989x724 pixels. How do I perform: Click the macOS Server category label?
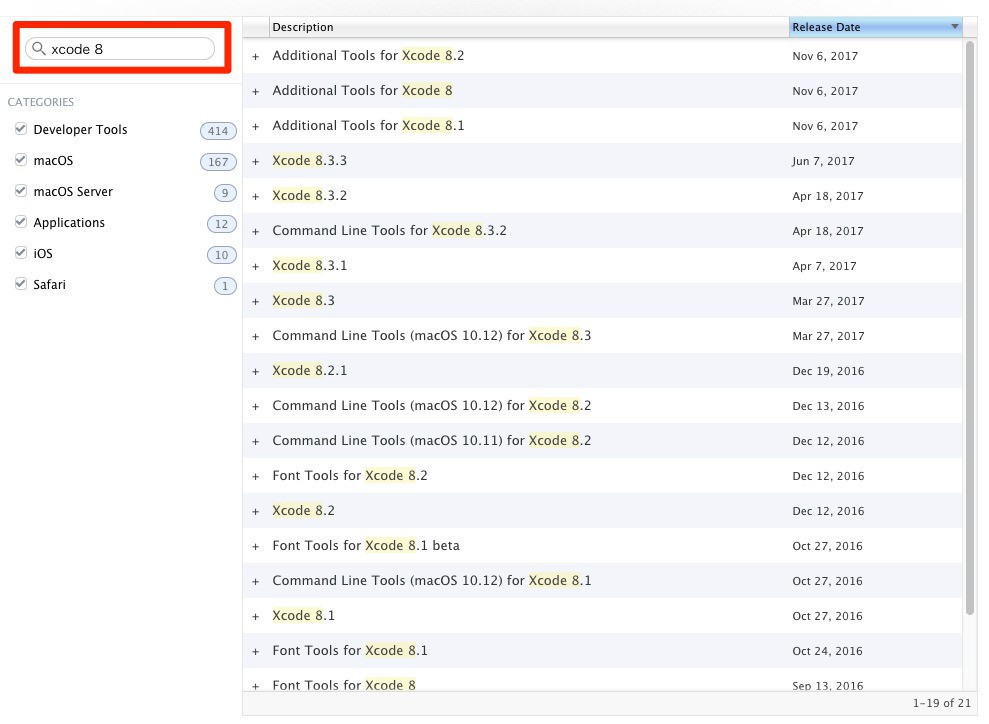click(x=73, y=191)
